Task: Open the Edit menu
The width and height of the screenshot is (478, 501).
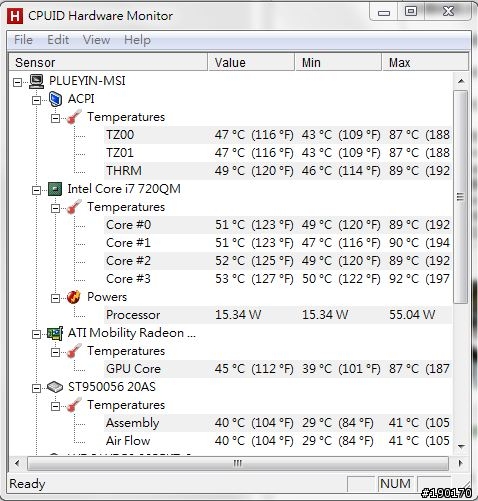Action: pyautogui.click(x=58, y=40)
